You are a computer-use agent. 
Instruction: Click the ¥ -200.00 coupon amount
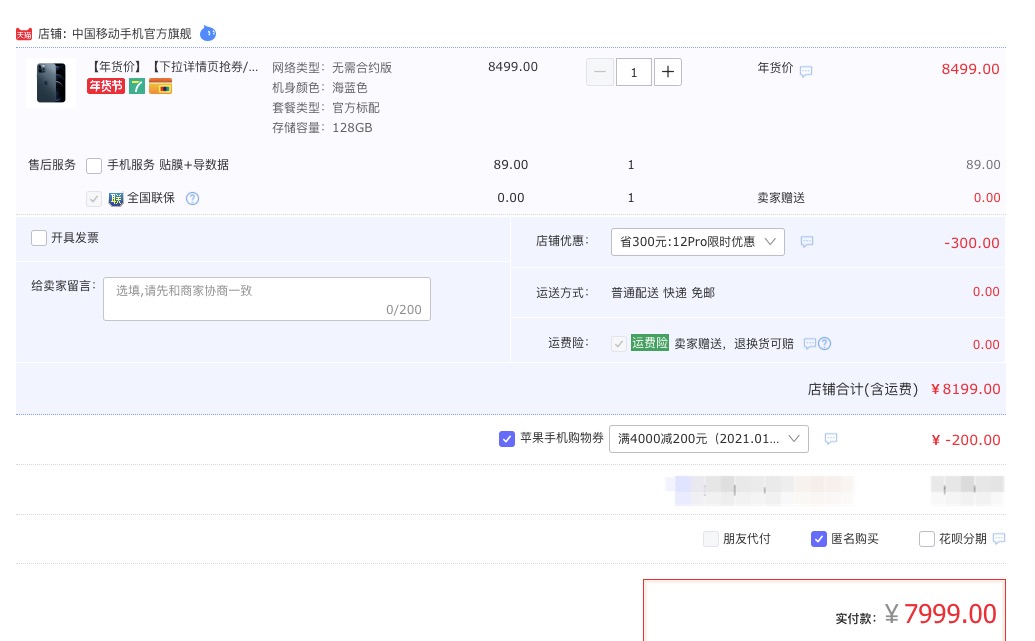(x=966, y=440)
